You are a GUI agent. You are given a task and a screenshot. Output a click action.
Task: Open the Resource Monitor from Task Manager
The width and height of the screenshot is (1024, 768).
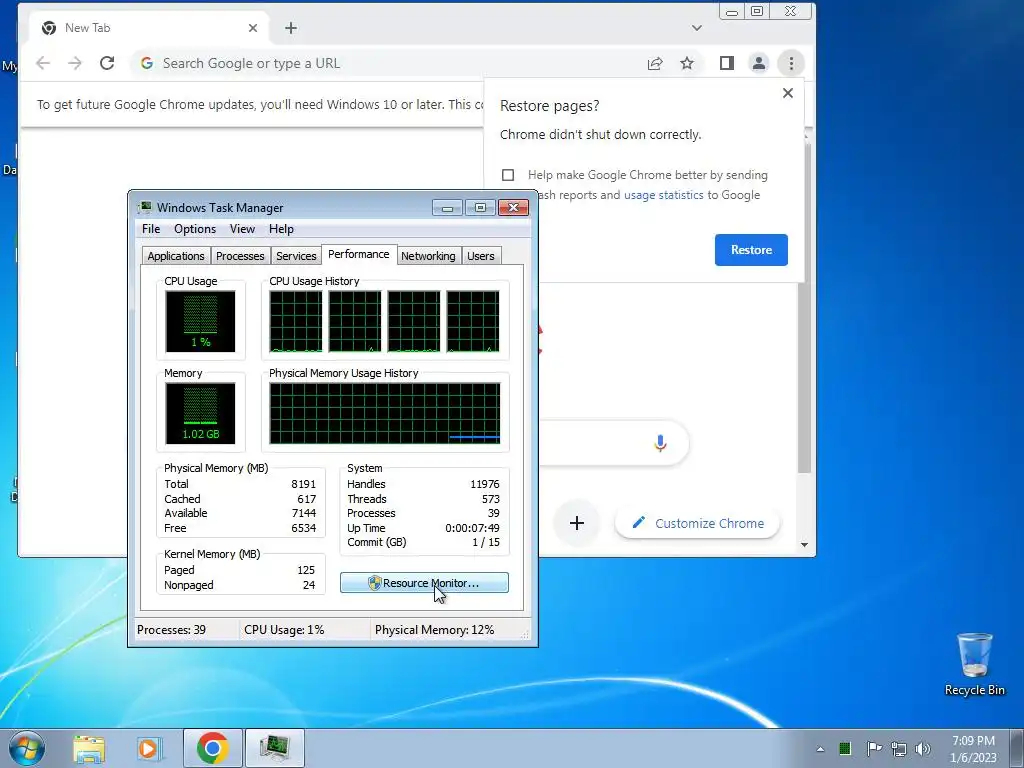pos(424,583)
